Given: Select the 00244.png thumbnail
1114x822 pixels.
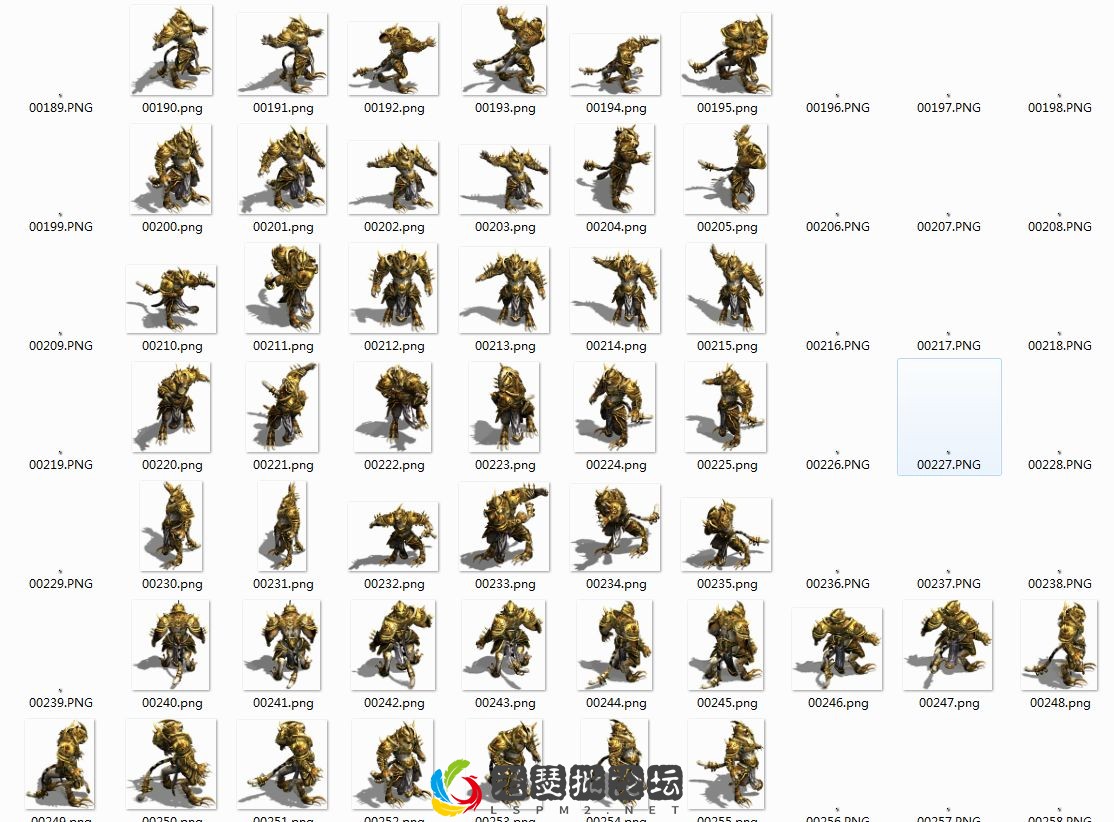Looking at the screenshot, I should click(x=615, y=645).
